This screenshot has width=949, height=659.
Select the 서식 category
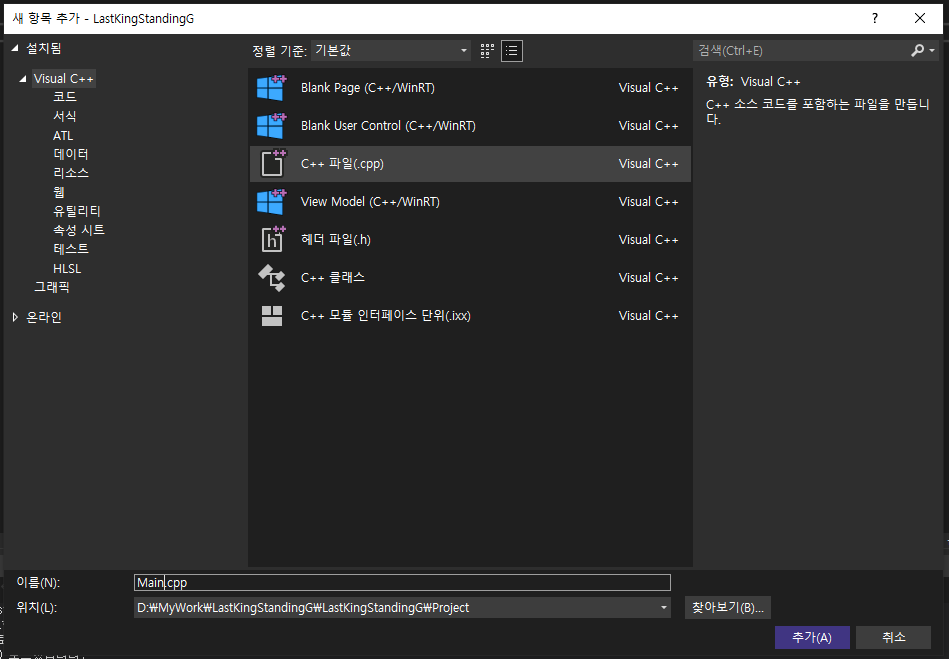tap(65, 116)
